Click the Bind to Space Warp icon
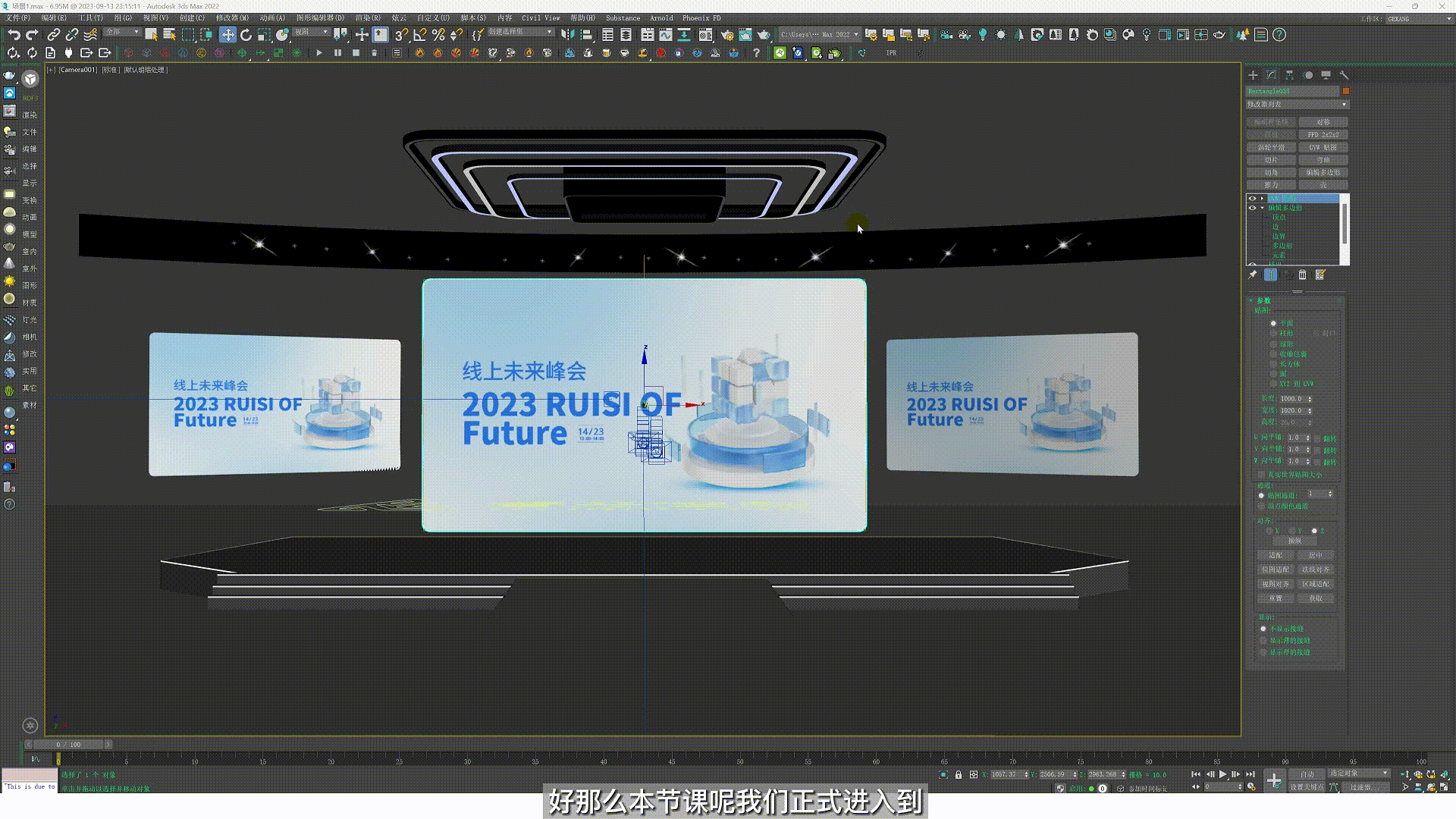1456x819 pixels. (x=90, y=35)
